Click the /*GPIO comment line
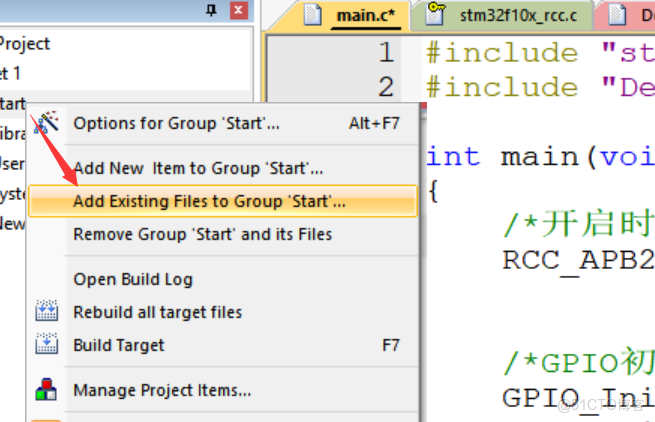The width and height of the screenshot is (655, 422). point(579,362)
